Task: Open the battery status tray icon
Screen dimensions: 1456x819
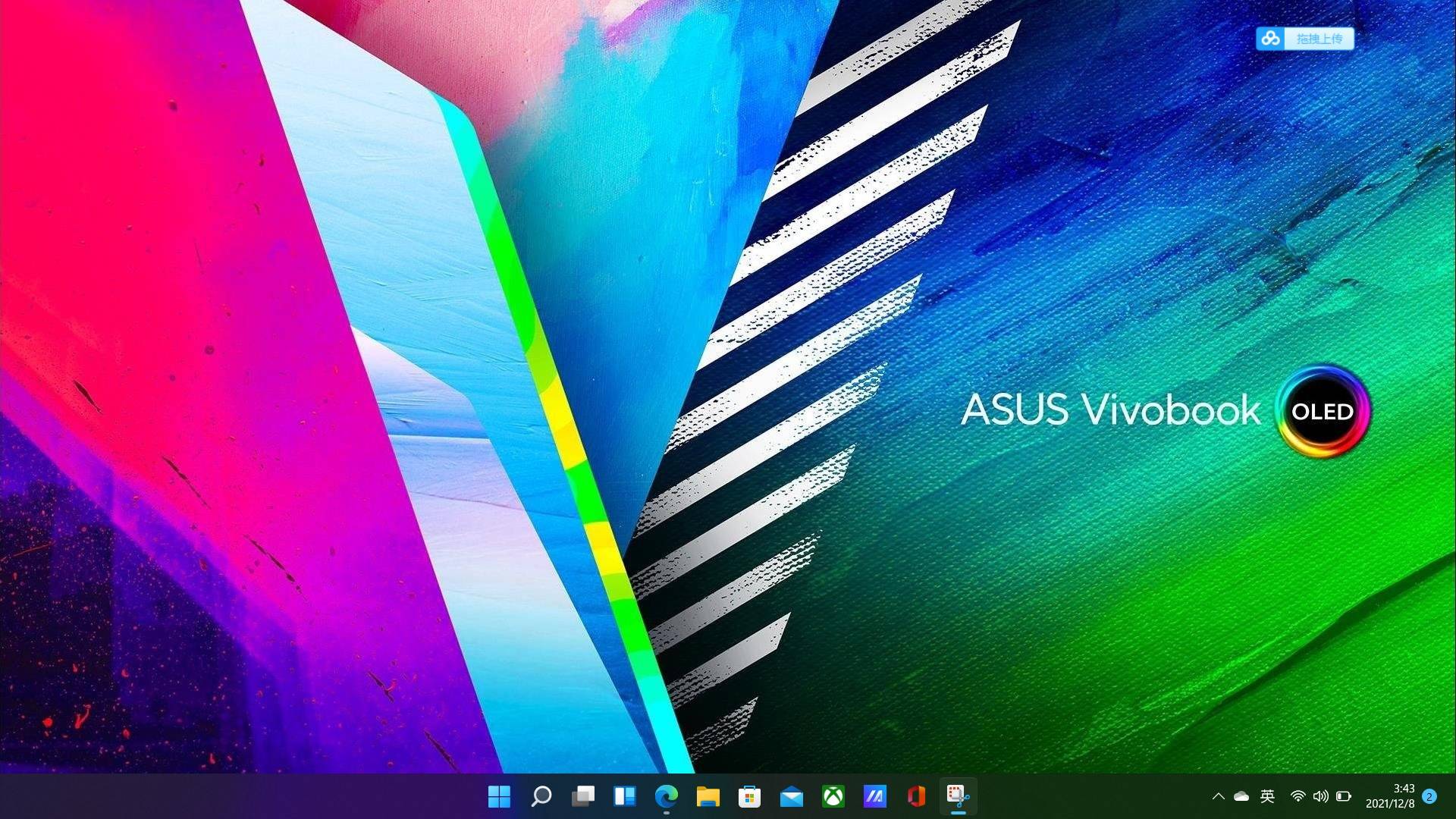Action: [1344, 796]
